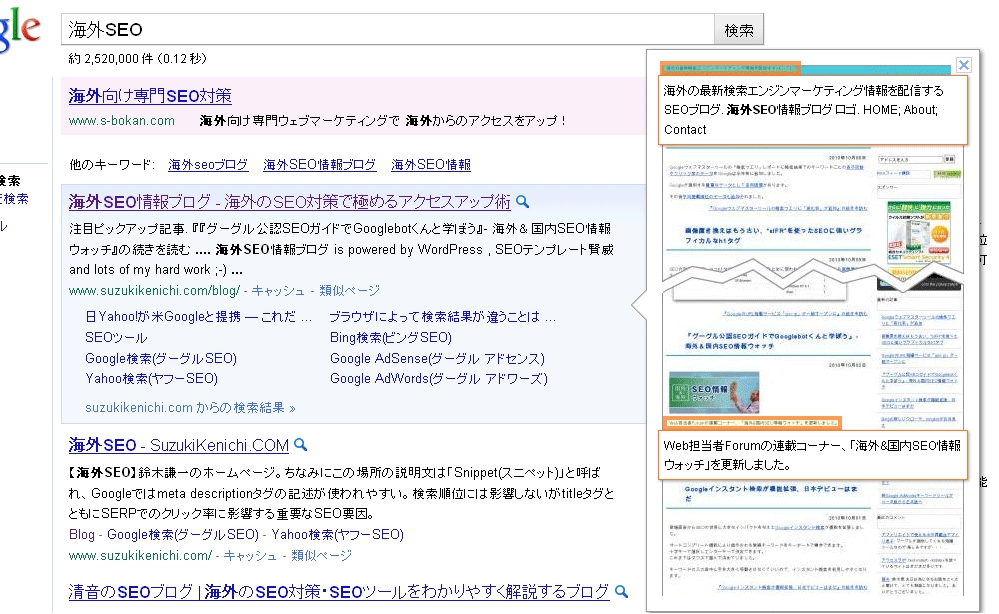Open 類似ページ link for suzukikenichi.com/blog/

click(x=349, y=290)
